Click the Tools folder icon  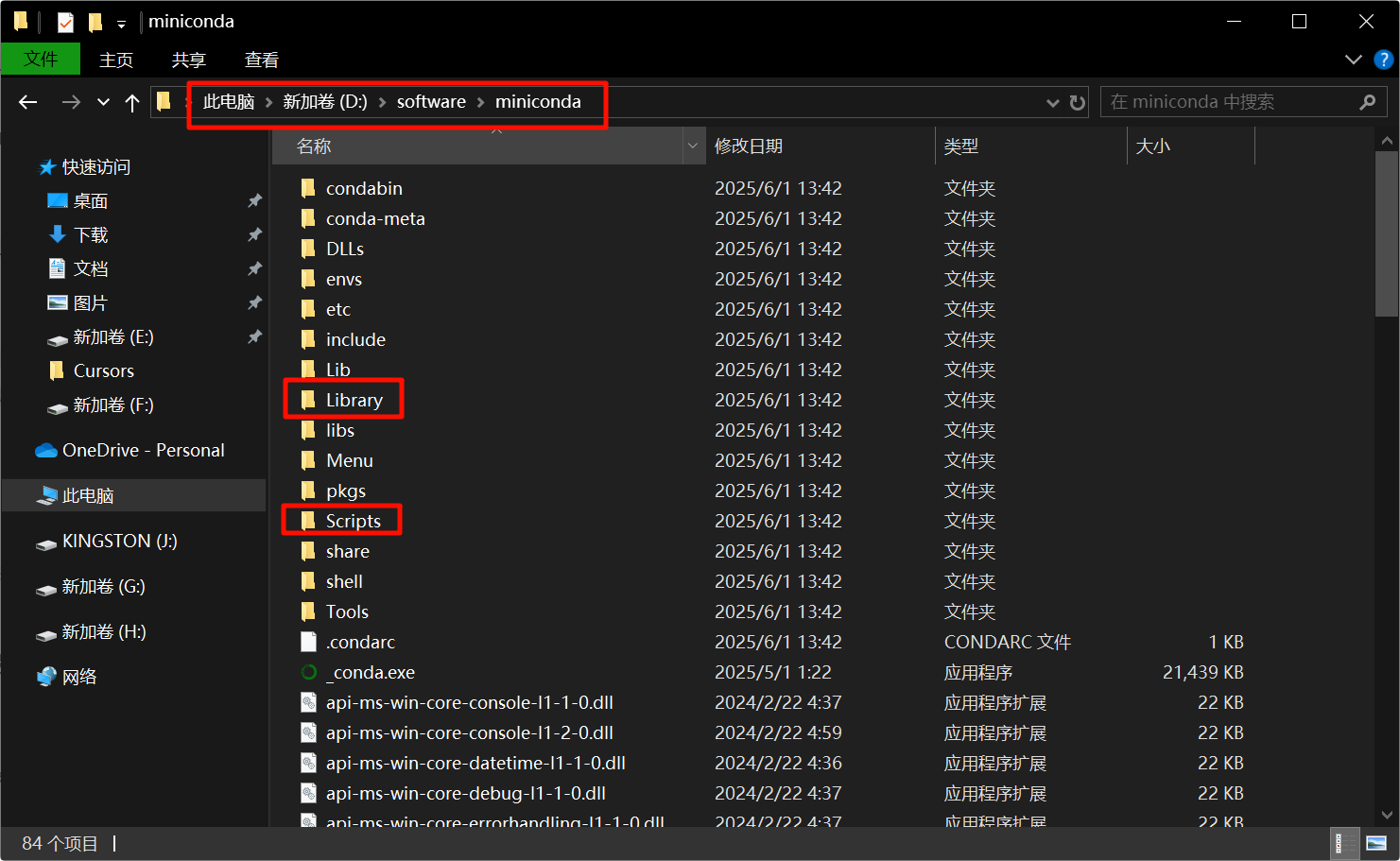tap(308, 611)
